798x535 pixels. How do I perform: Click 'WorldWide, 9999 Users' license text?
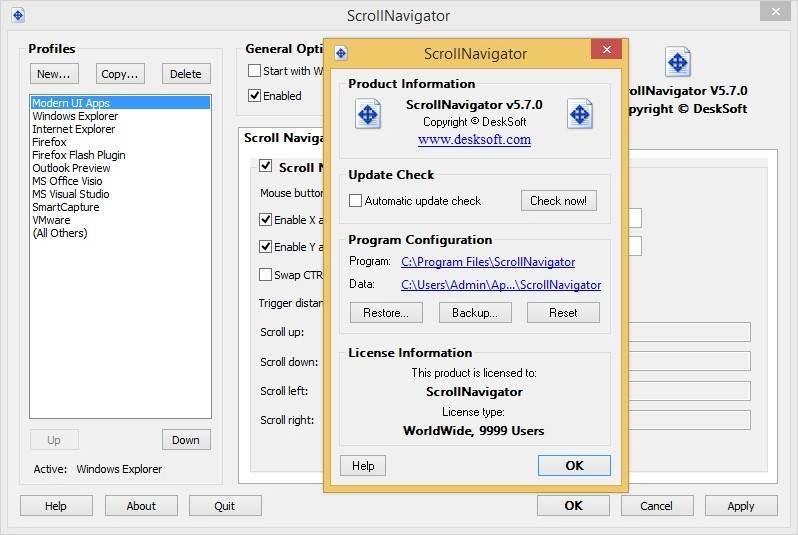(474, 431)
